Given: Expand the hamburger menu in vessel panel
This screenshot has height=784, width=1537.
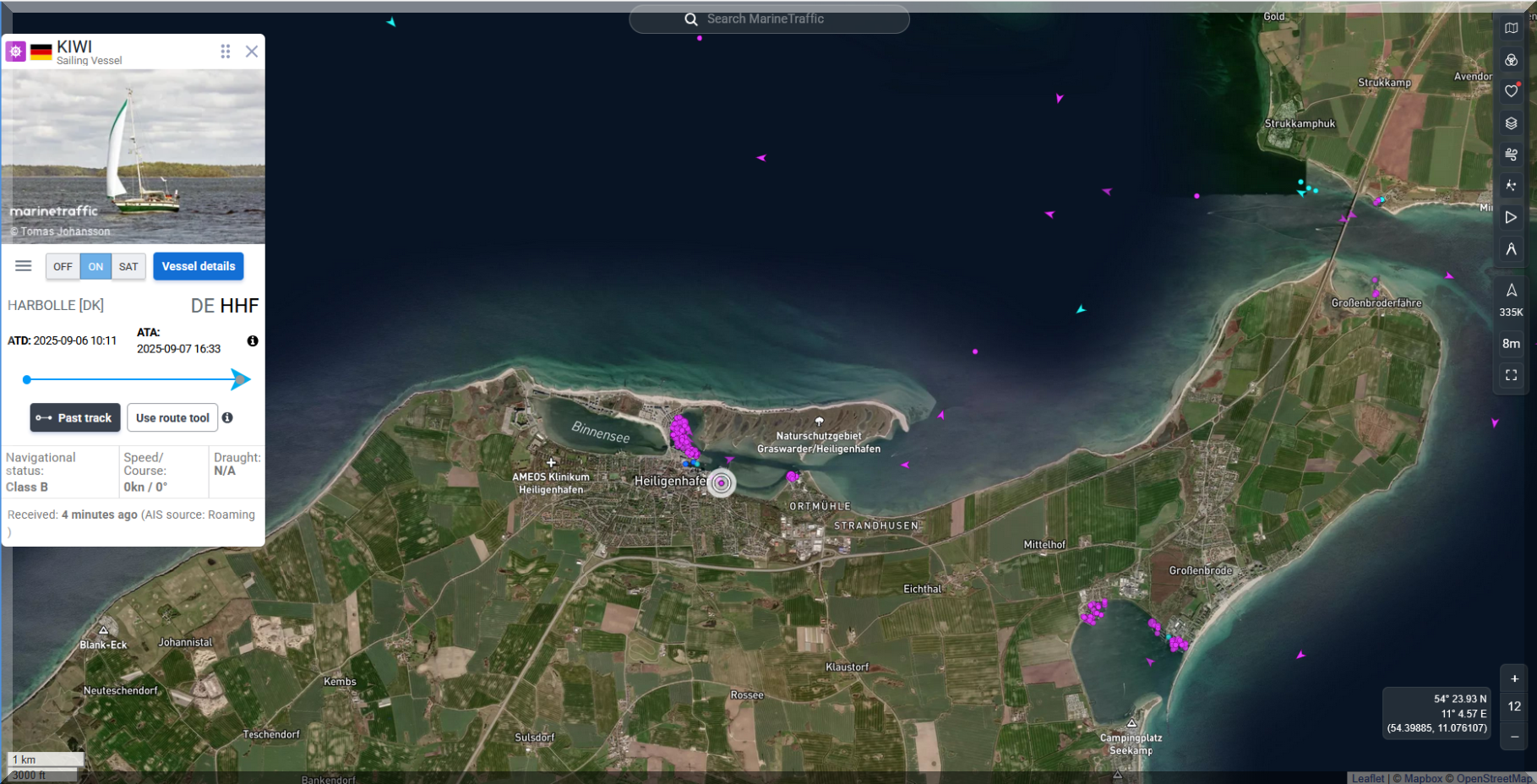Looking at the screenshot, I should (24, 266).
